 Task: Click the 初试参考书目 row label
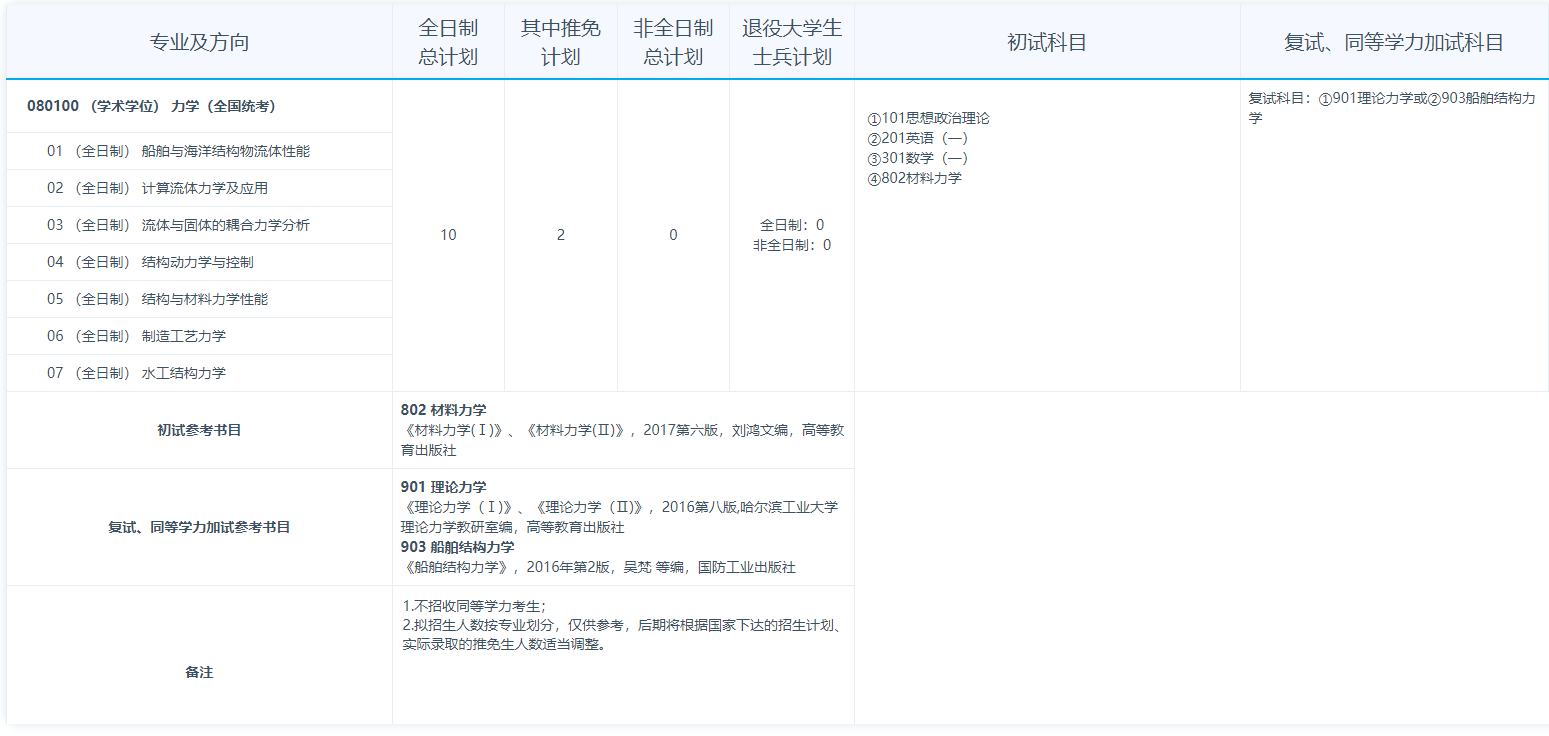[x=199, y=430]
